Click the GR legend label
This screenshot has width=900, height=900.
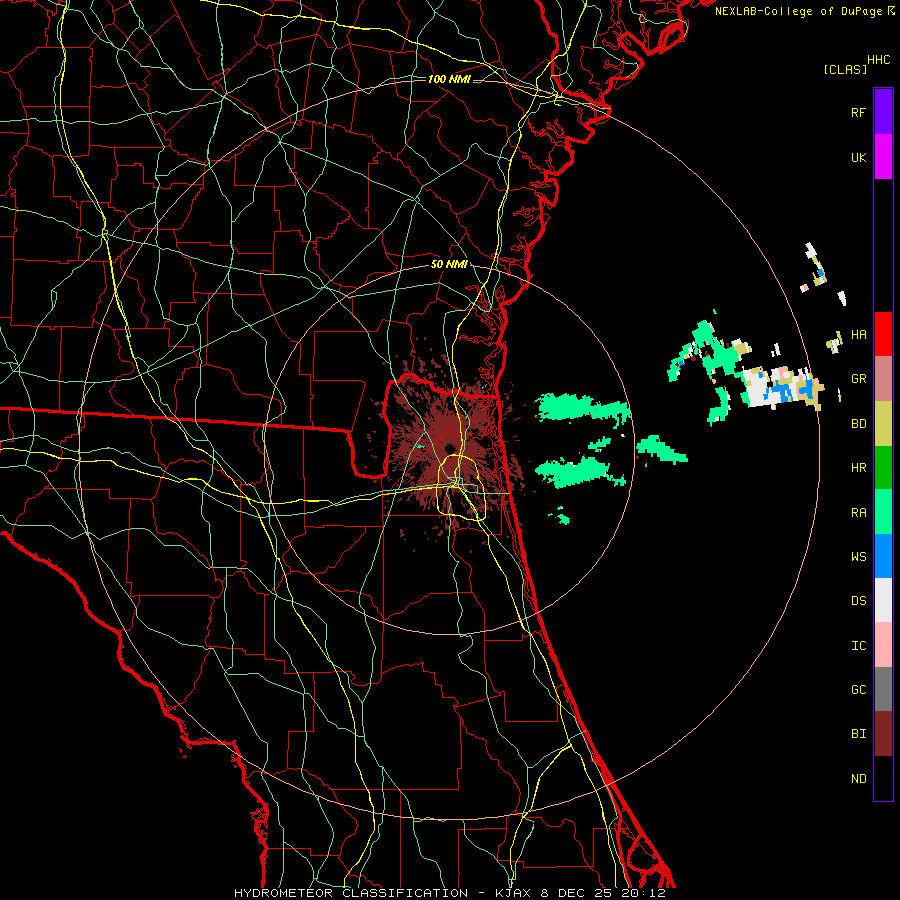click(858, 379)
